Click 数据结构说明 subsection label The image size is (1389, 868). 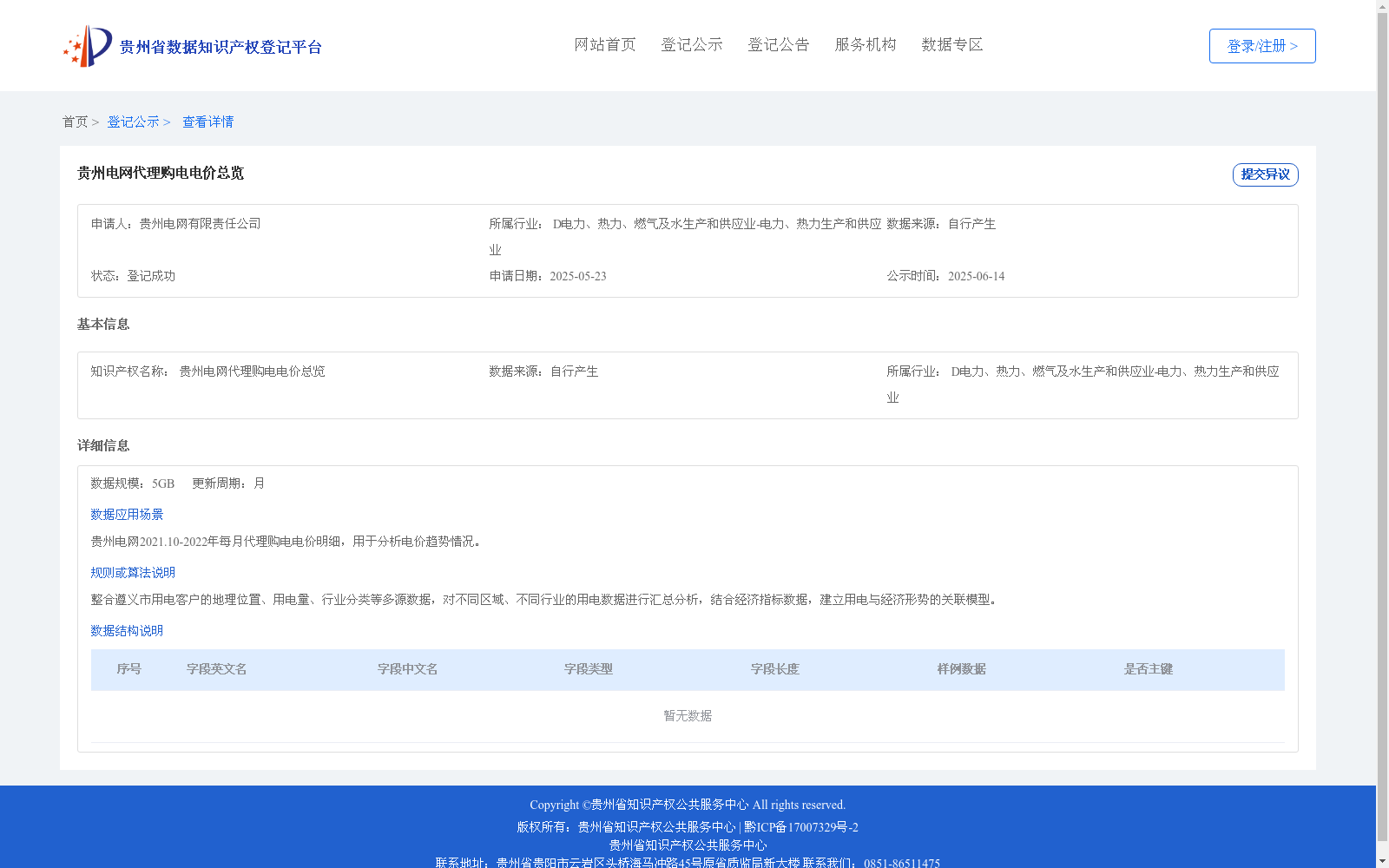click(x=127, y=631)
